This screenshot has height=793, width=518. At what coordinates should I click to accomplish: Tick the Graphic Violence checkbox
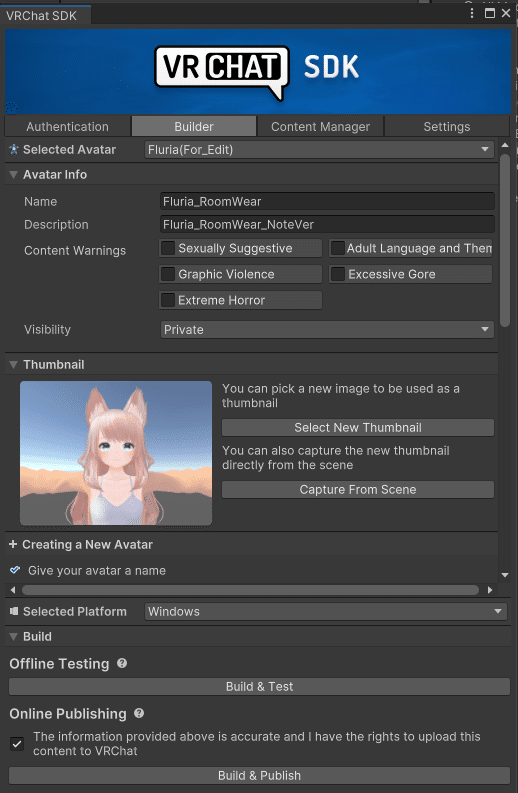click(x=168, y=274)
